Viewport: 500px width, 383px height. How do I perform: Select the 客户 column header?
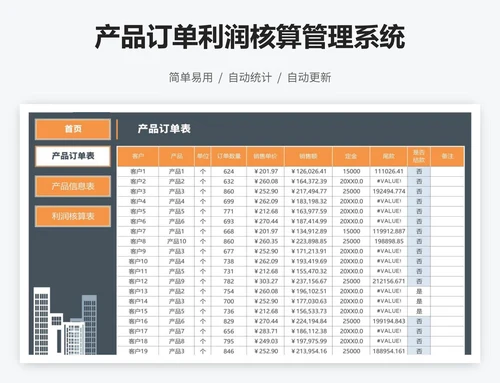(138, 156)
